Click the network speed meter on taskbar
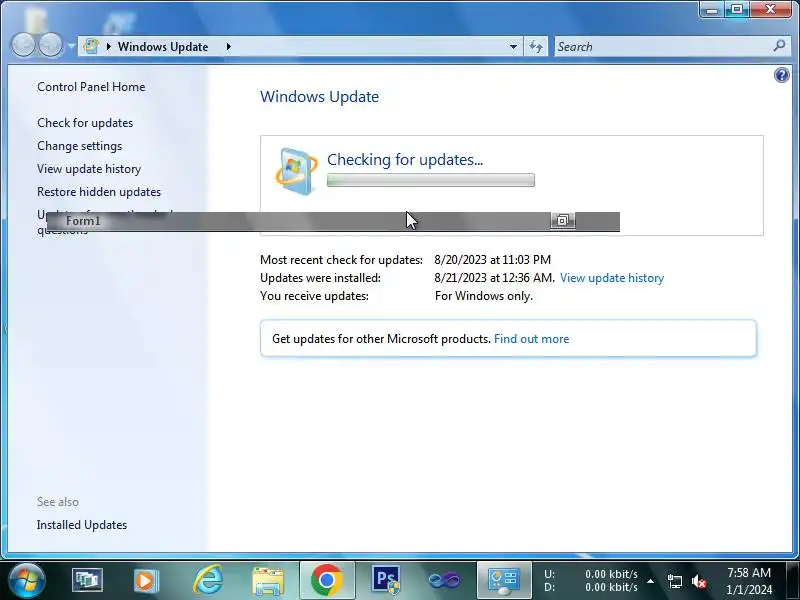The image size is (800, 600). point(591,581)
